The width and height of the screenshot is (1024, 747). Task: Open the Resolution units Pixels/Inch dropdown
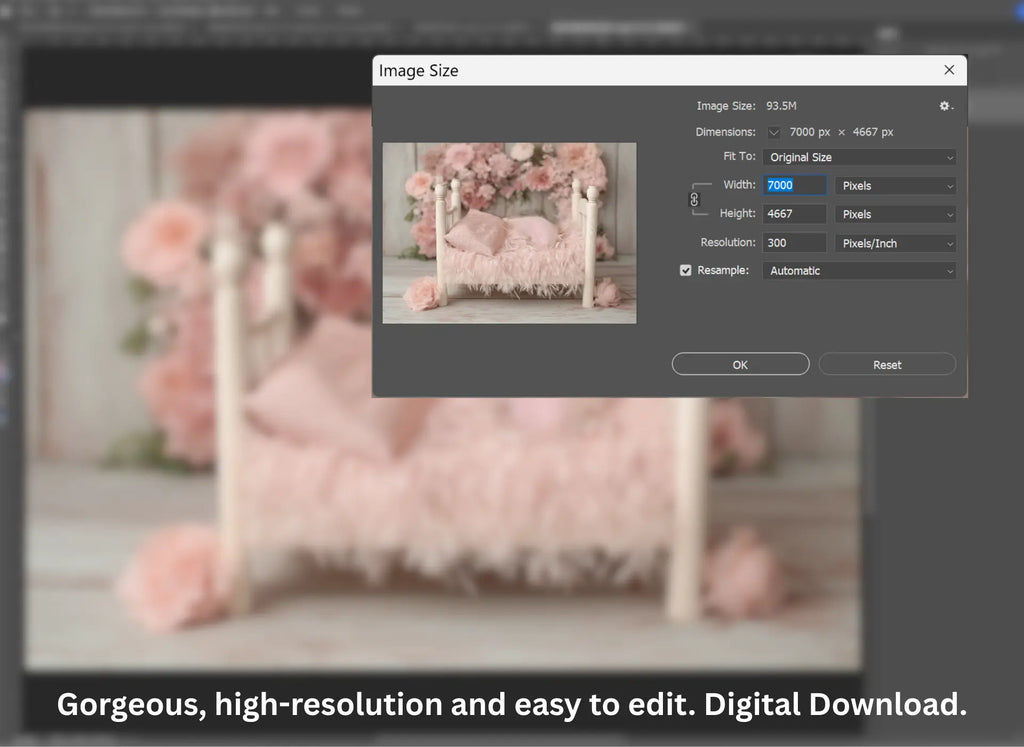click(x=897, y=243)
